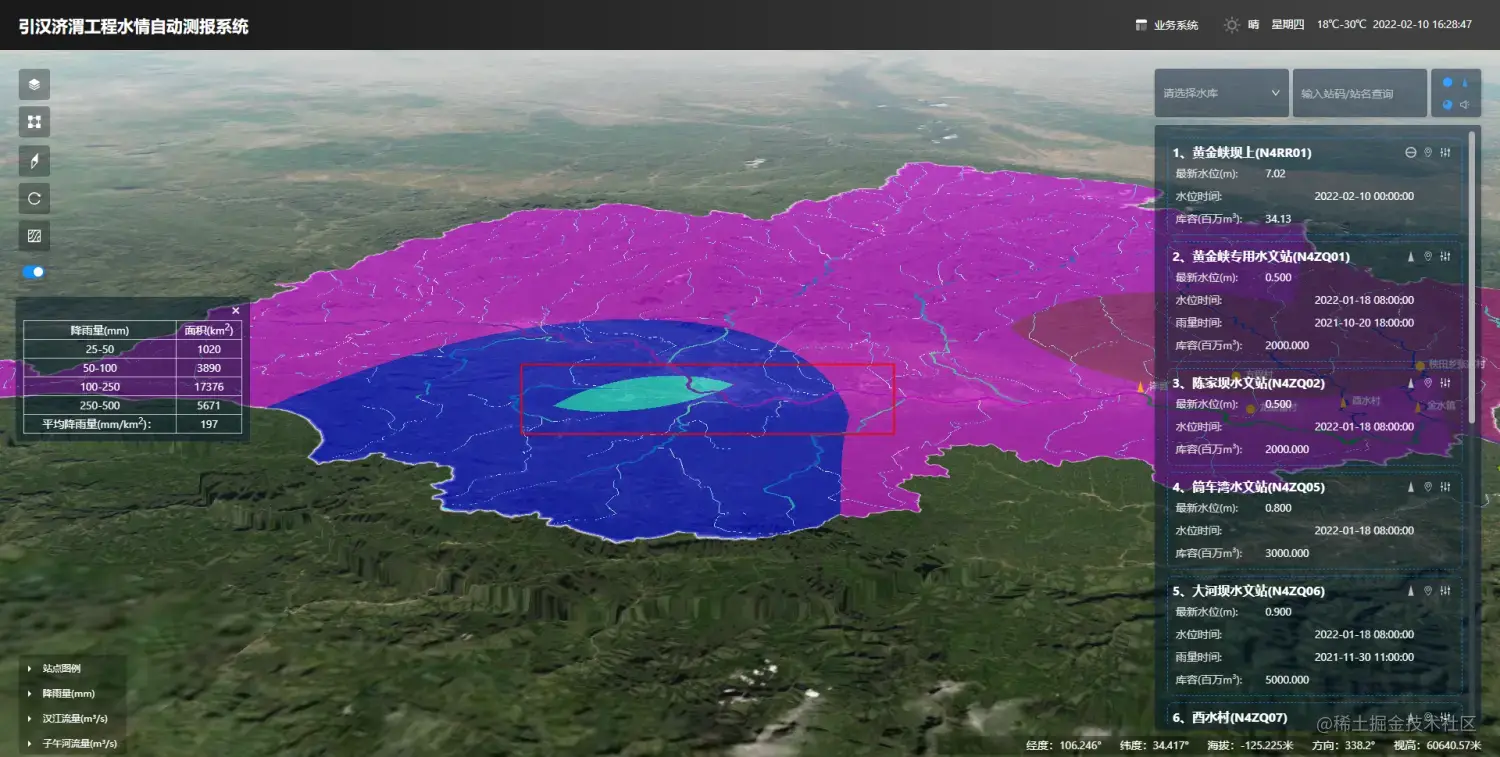The height and width of the screenshot is (757, 1500).
Task: Click the header date-time 2022-02-10 16:28:47
Action: click(1422, 25)
